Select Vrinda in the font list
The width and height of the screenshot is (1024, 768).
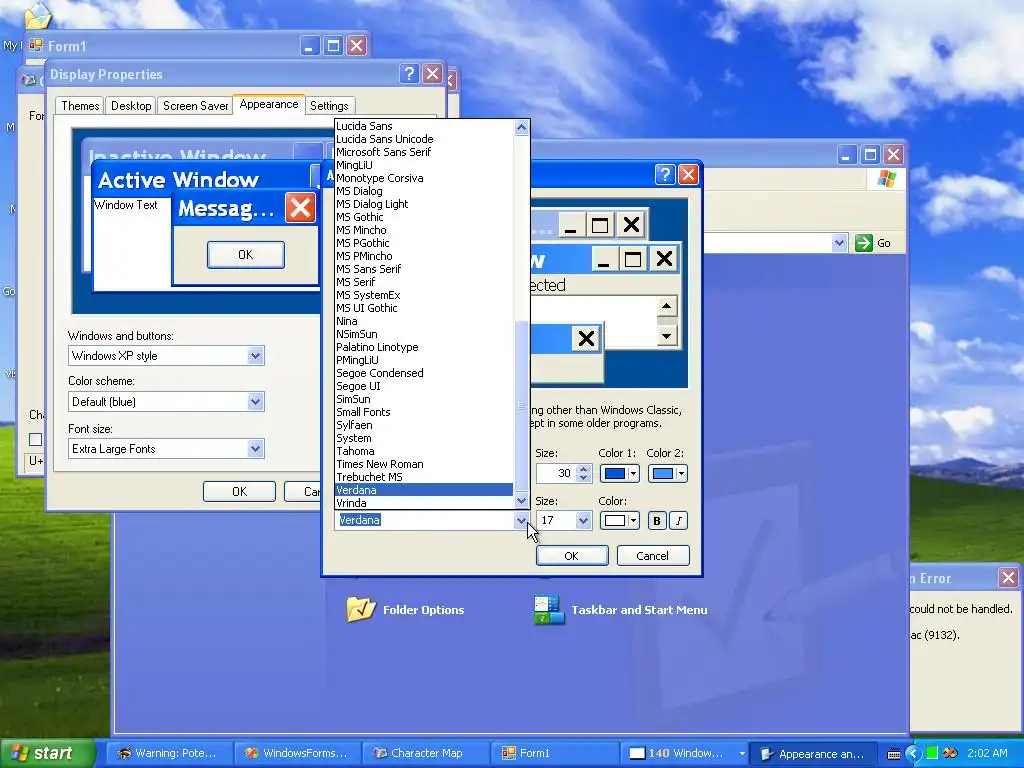click(423, 504)
